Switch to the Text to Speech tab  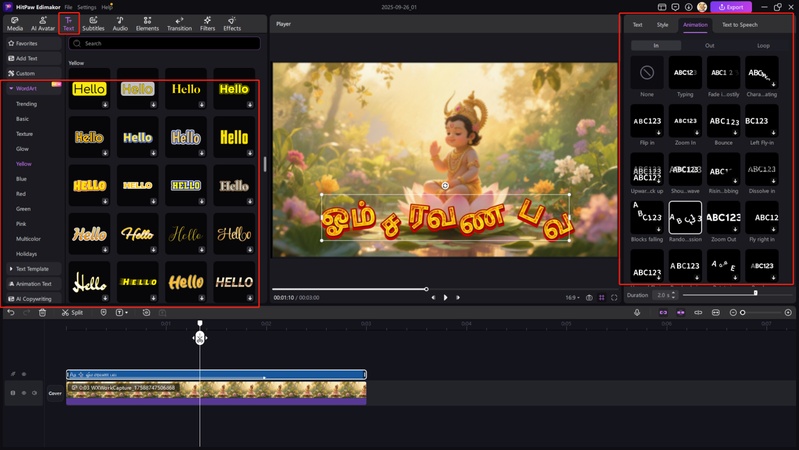[x=739, y=24]
